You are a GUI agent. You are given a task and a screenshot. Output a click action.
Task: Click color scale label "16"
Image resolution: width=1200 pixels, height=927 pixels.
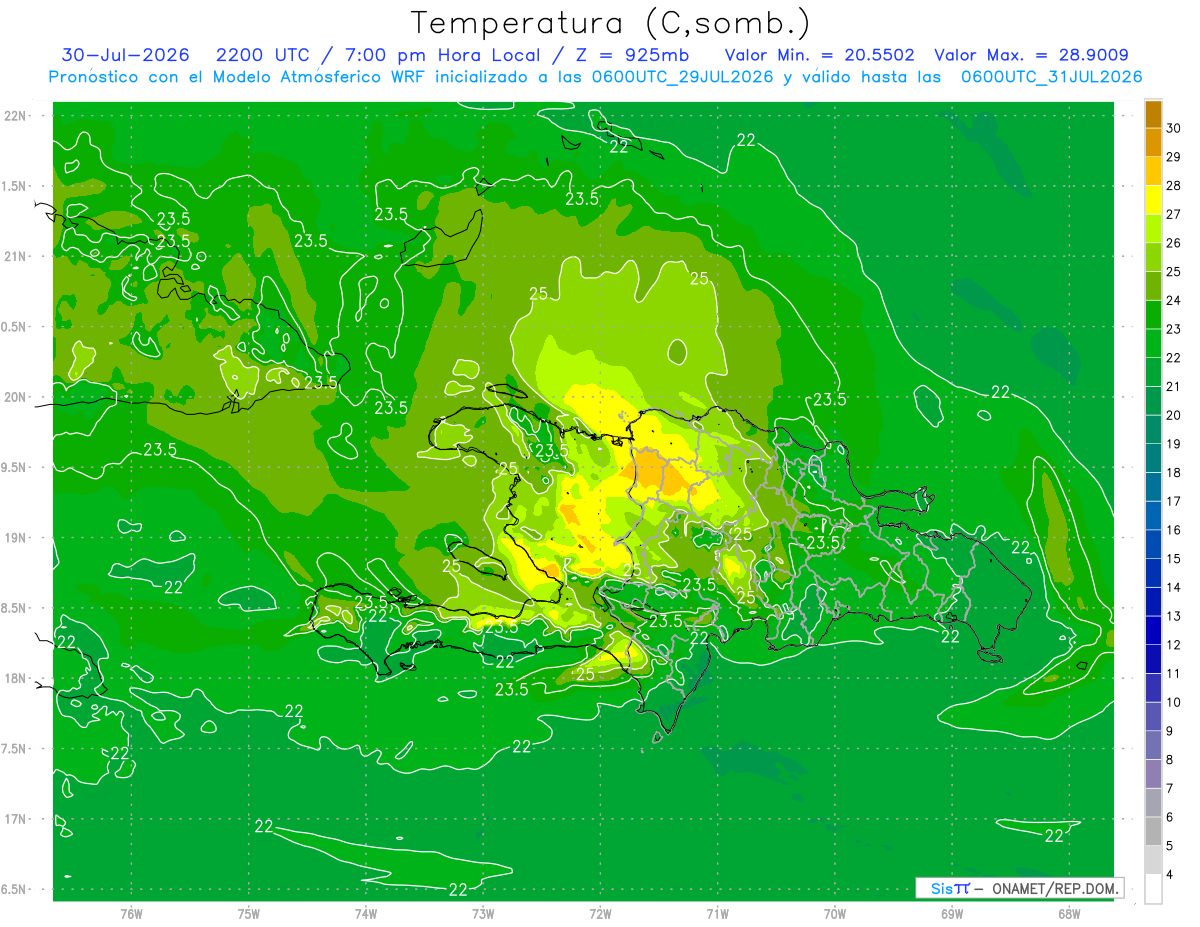1174,530
